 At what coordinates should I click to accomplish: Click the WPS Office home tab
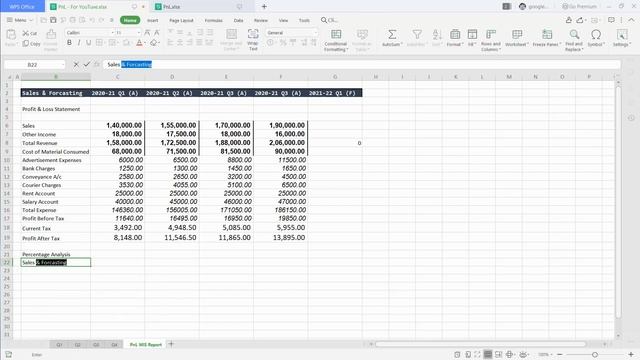[x=22, y=7]
